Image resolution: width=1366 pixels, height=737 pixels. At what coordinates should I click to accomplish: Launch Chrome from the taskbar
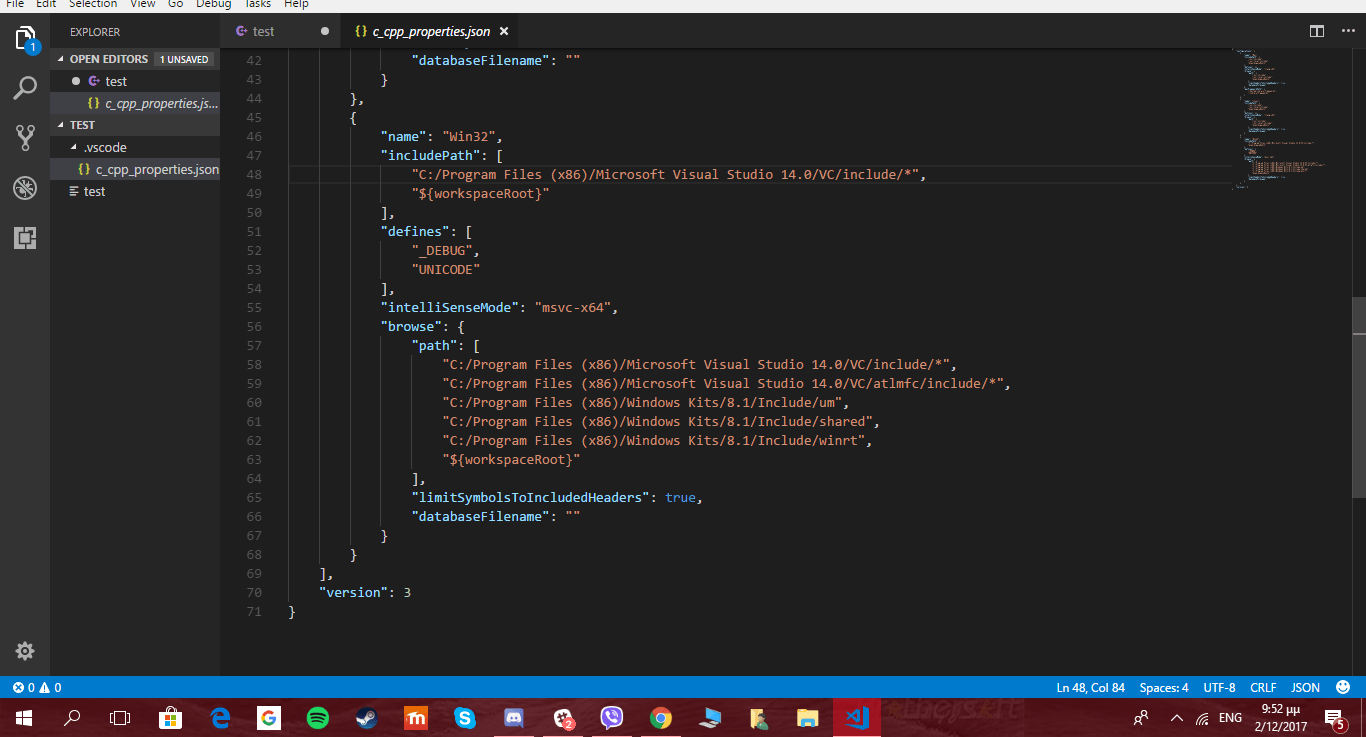tap(660, 717)
